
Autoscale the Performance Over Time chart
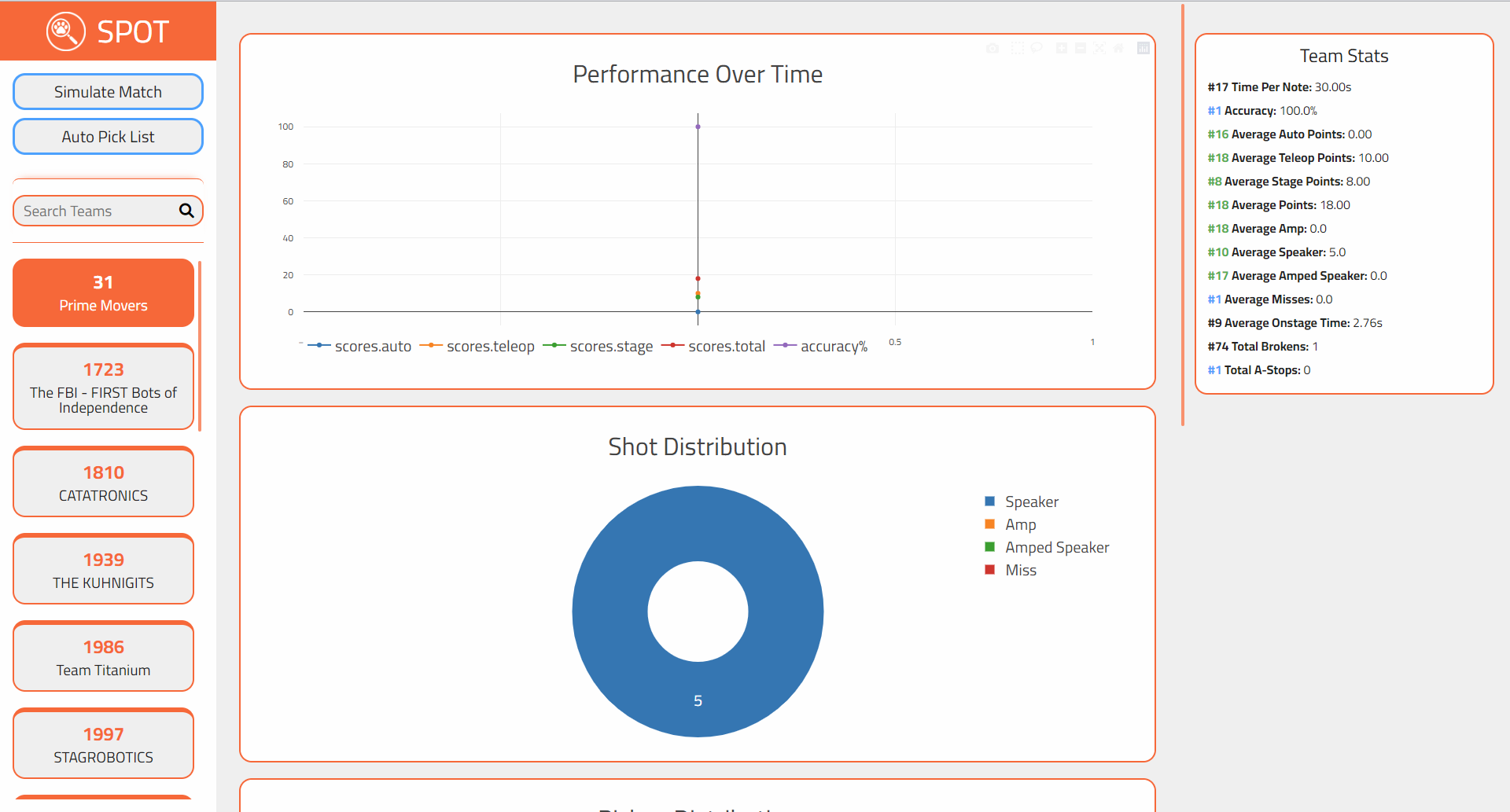coord(1099,48)
